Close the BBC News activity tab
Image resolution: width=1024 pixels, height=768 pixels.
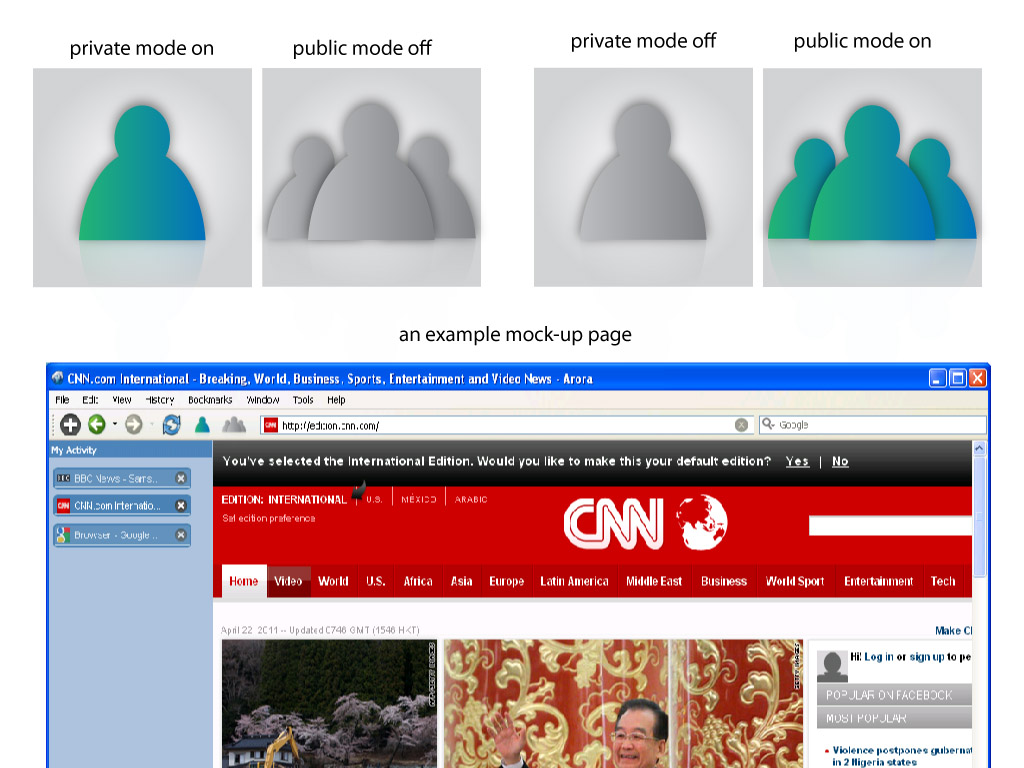point(181,479)
